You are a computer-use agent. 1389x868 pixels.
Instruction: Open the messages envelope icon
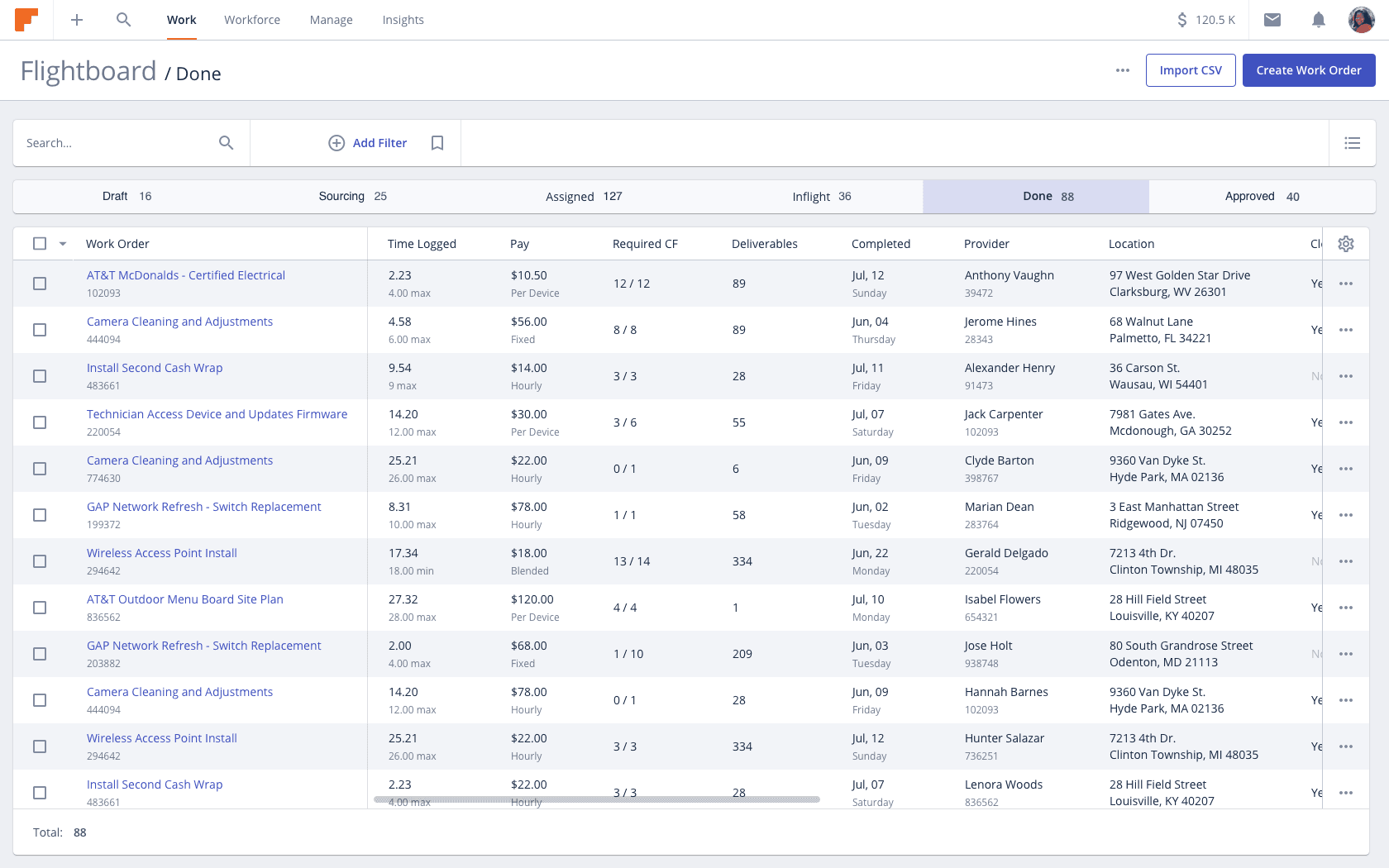pyautogui.click(x=1272, y=20)
